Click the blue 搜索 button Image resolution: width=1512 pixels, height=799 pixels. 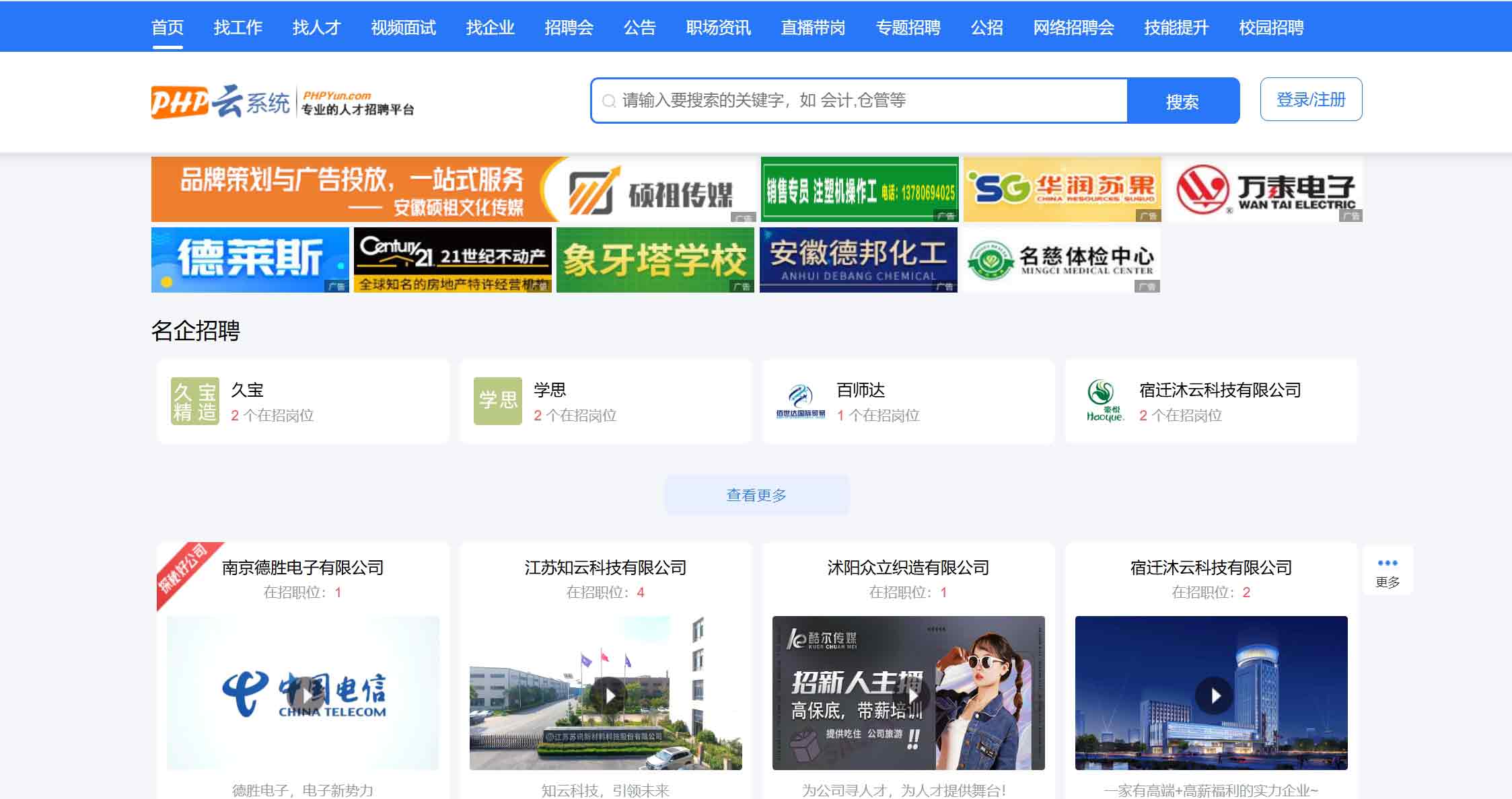coord(1183,101)
